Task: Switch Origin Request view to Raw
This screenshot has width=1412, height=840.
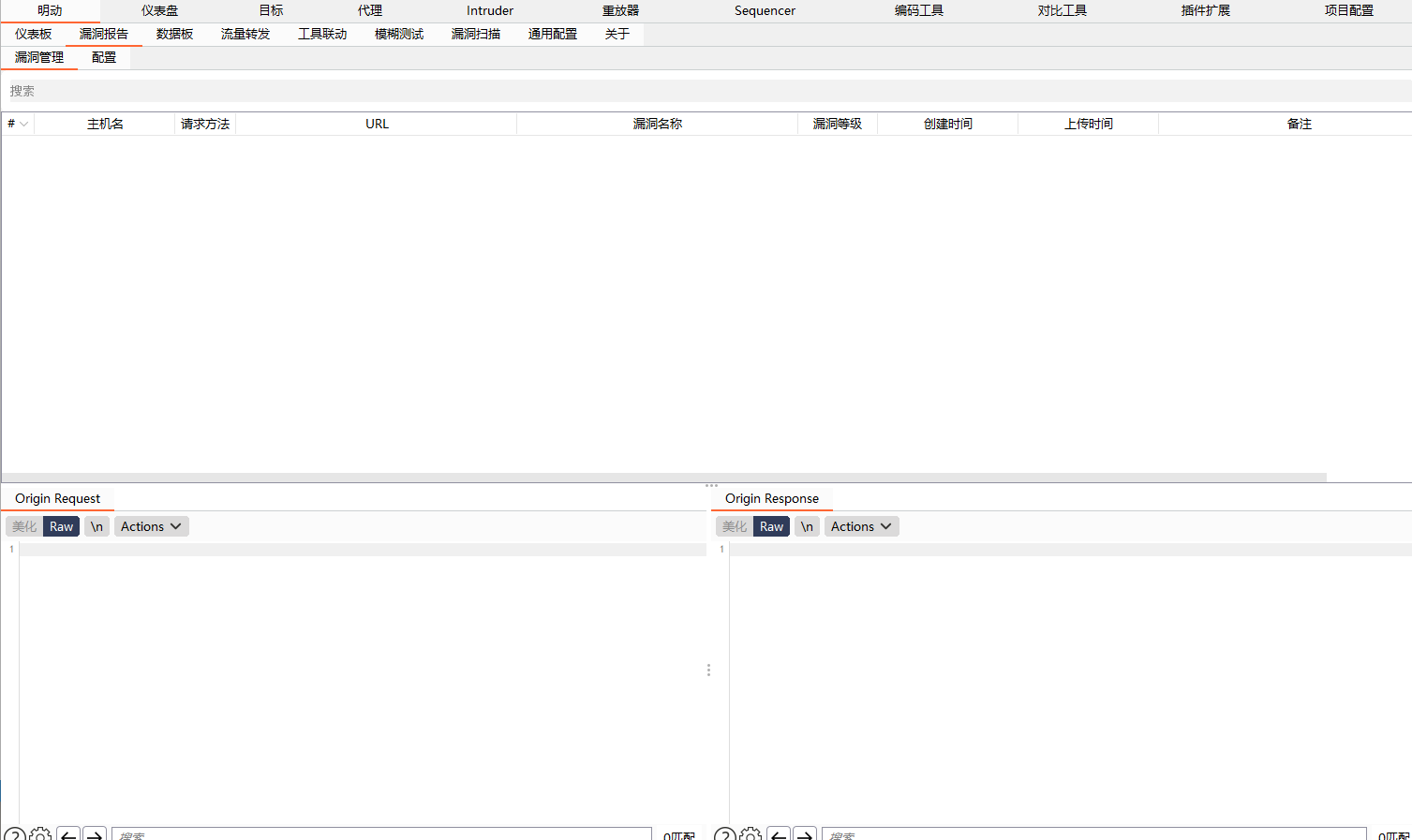Action: click(x=62, y=526)
